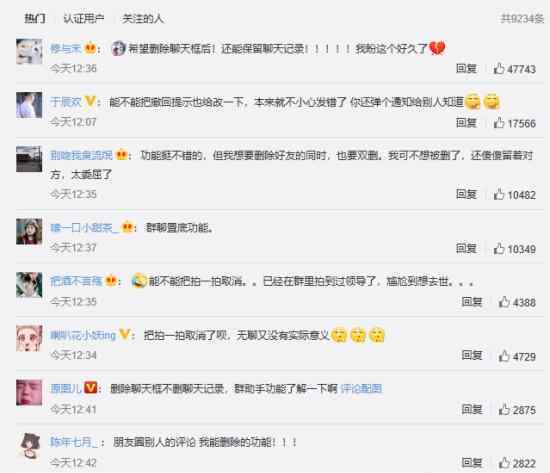Click the like icon beside 4729
This screenshot has width=550, height=473.
[x=504, y=356]
